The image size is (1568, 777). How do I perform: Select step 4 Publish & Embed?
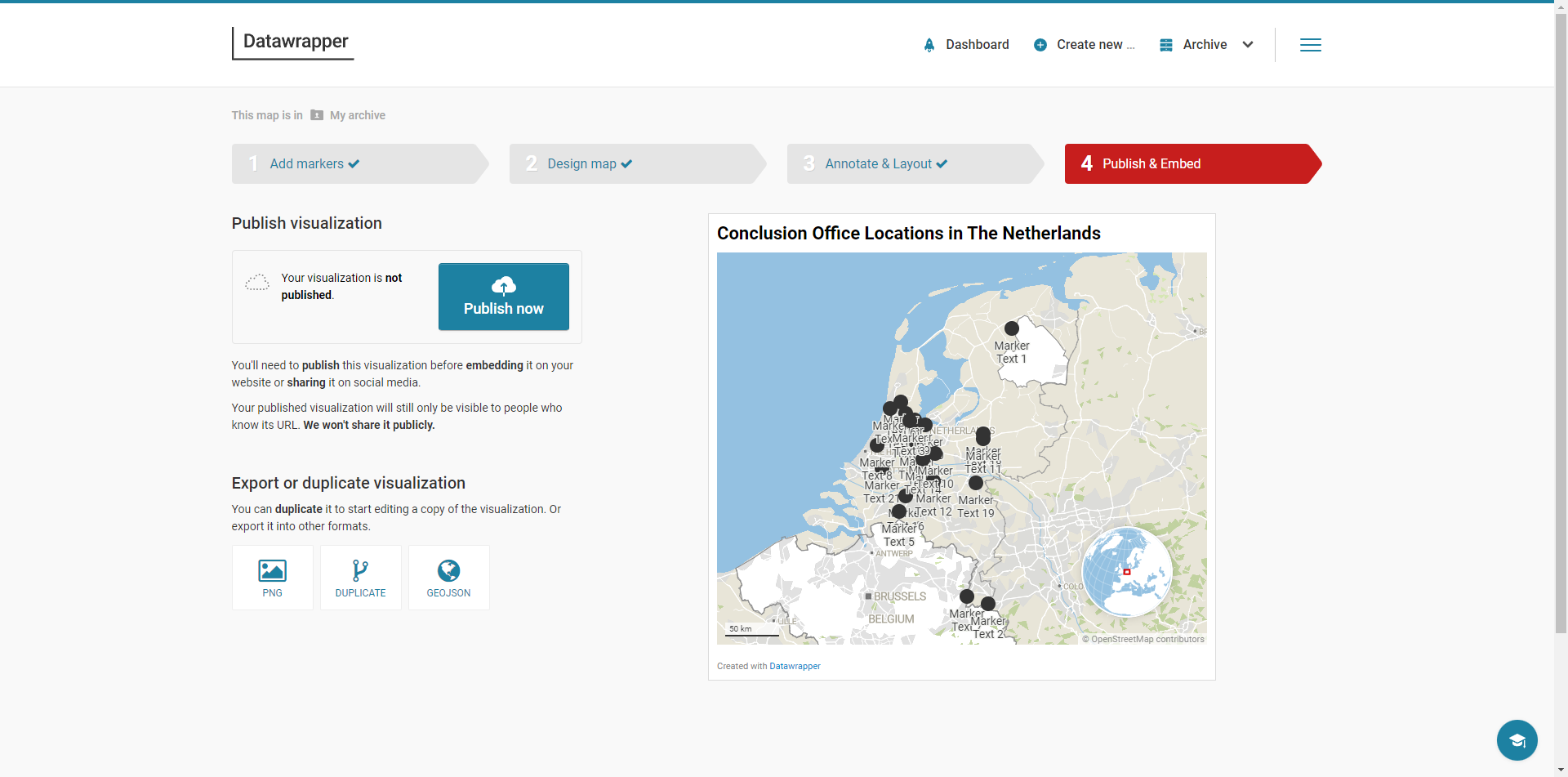(1192, 163)
